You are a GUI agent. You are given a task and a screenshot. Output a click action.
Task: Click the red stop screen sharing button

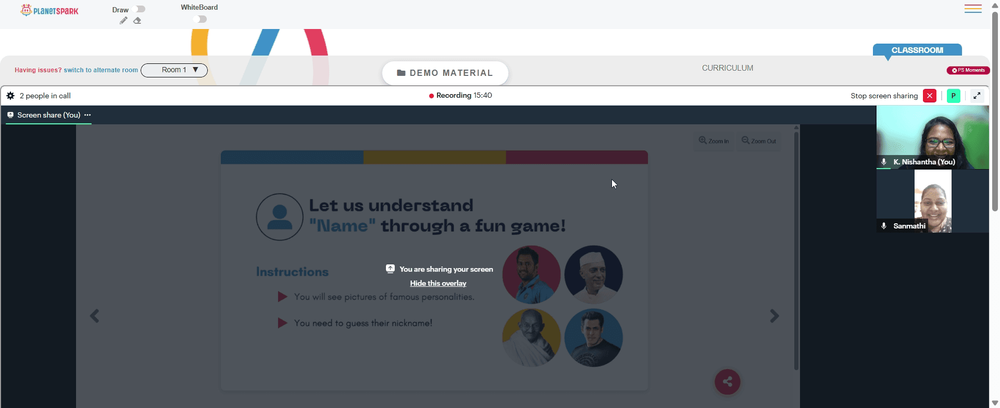pyautogui.click(x=930, y=96)
